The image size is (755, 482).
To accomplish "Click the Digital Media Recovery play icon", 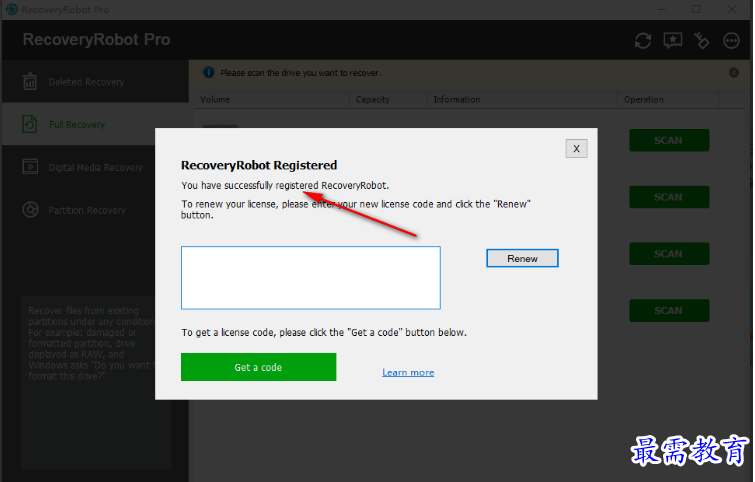I will coord(30,167).
